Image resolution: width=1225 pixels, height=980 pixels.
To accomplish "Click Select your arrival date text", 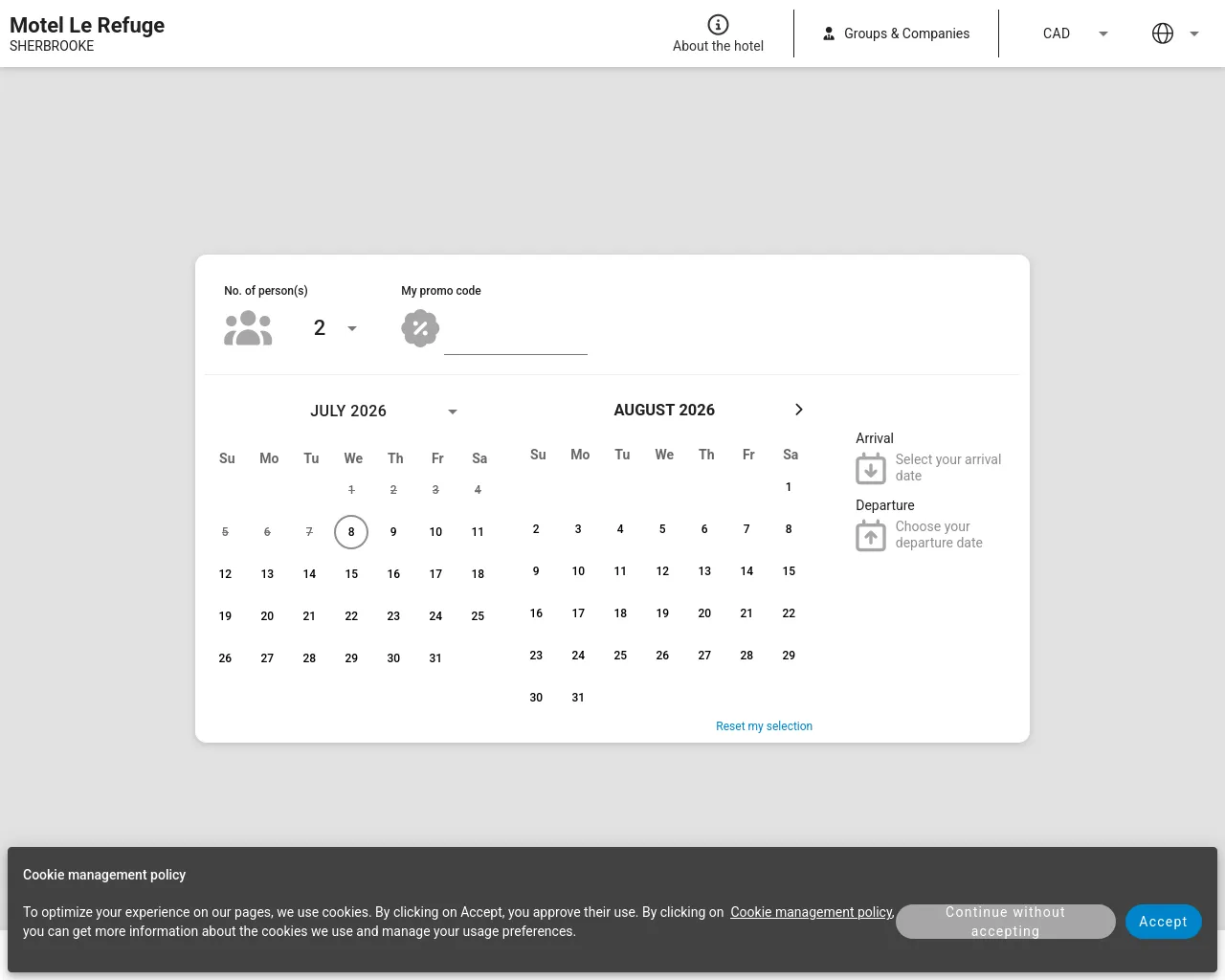I will point(948,468).
